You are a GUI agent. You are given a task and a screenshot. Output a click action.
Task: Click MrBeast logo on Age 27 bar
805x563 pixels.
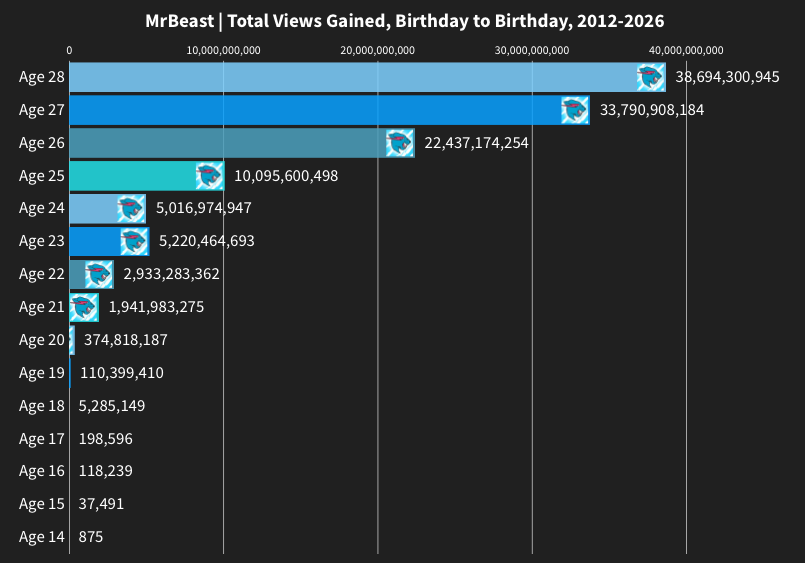(575, 110)
